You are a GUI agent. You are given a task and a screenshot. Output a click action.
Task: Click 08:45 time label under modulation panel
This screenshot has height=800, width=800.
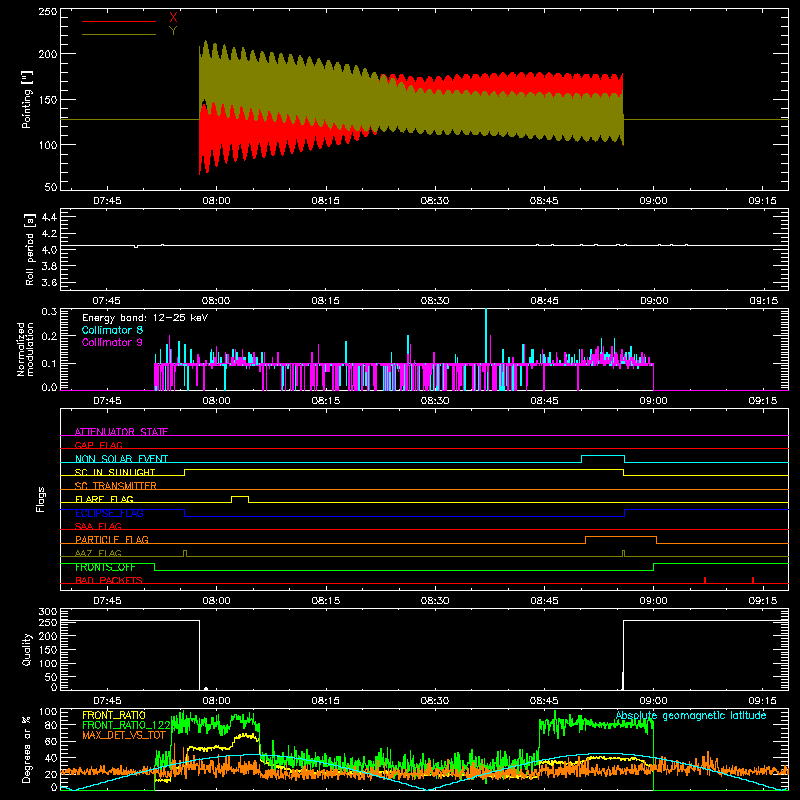544,401
